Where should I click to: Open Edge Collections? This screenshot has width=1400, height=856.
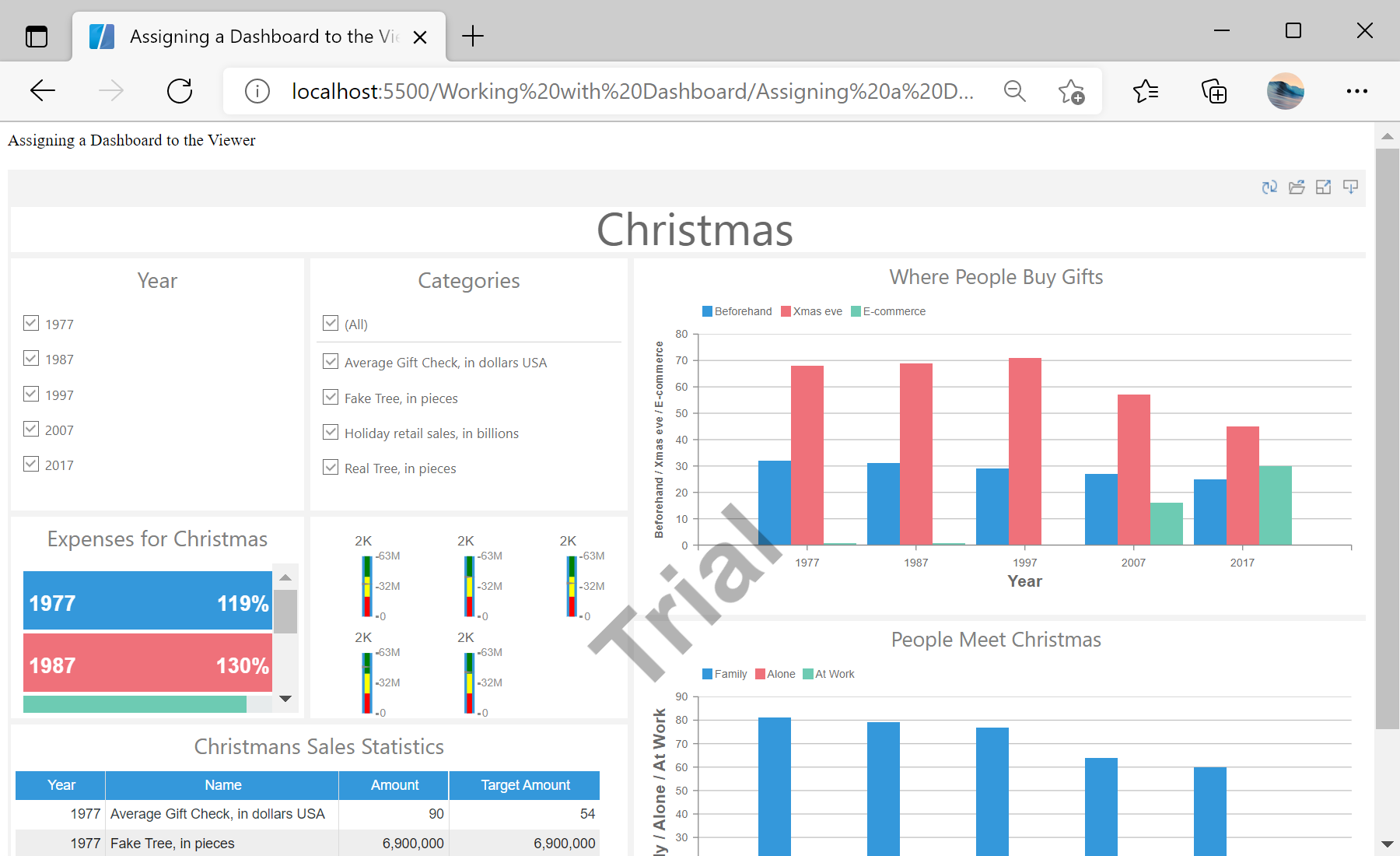1214,91
